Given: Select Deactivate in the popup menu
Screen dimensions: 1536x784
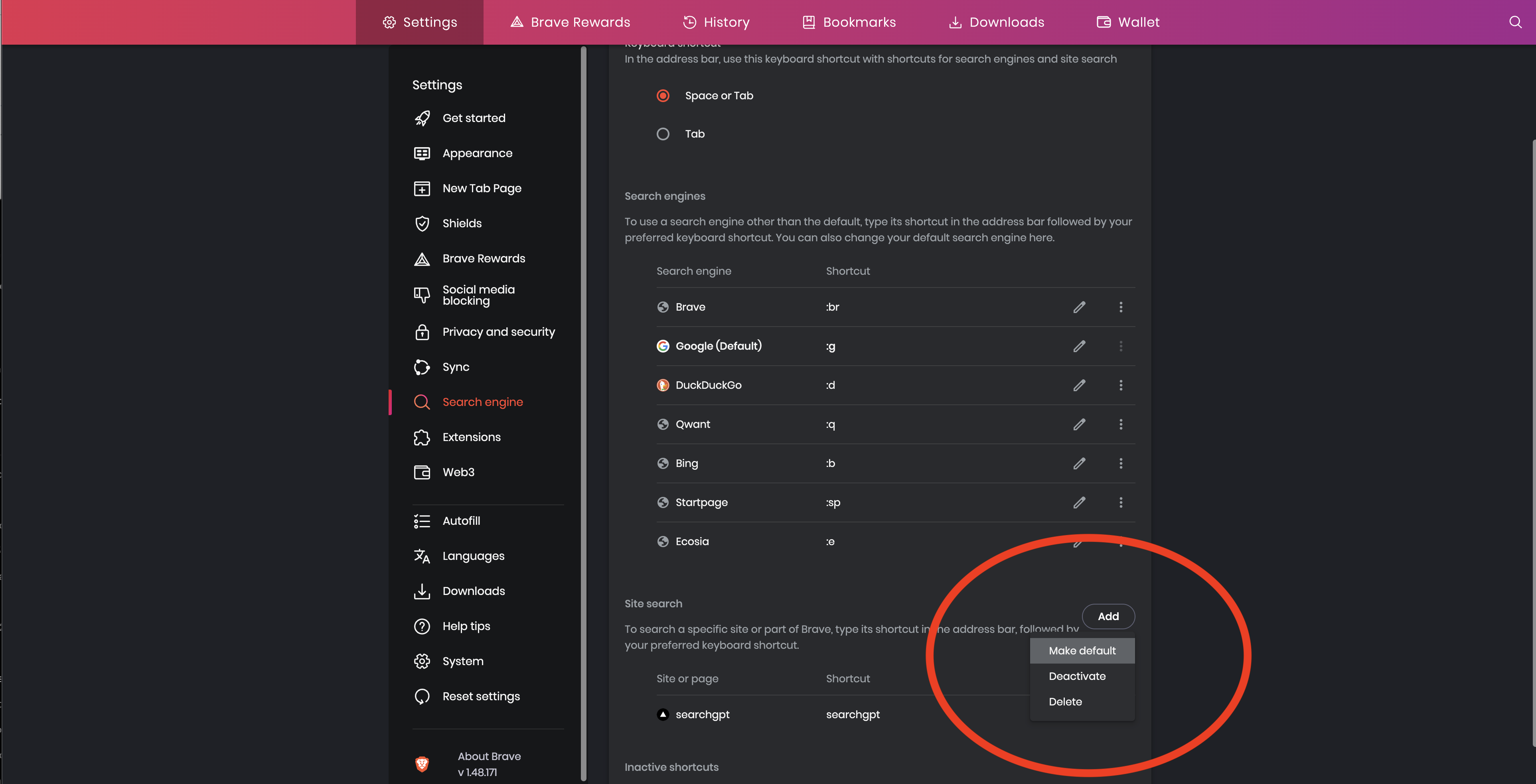Looking at the screenshot, I should tap(1077, 676).
